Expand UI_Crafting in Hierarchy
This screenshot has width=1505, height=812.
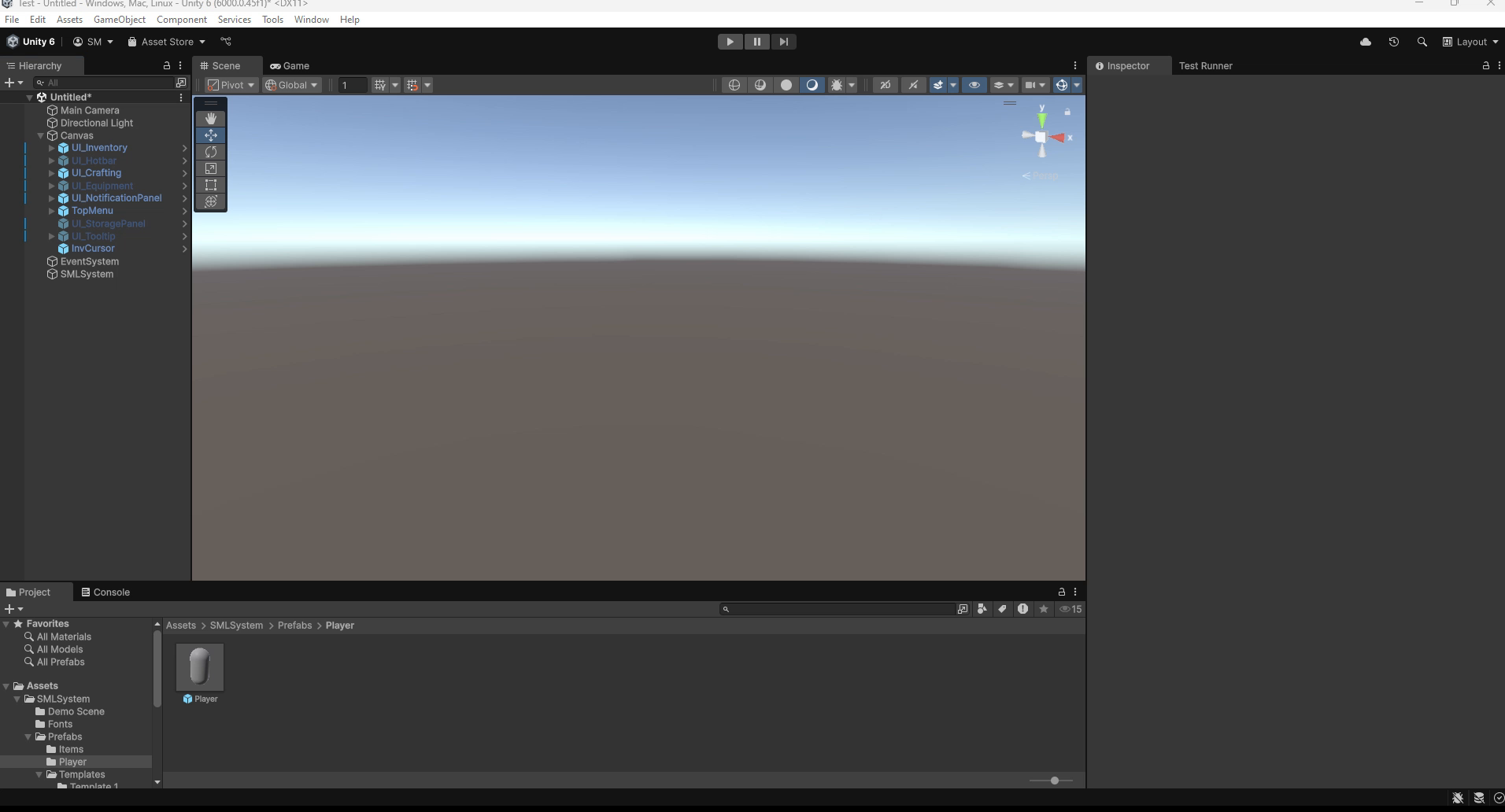tap(52, 173)
